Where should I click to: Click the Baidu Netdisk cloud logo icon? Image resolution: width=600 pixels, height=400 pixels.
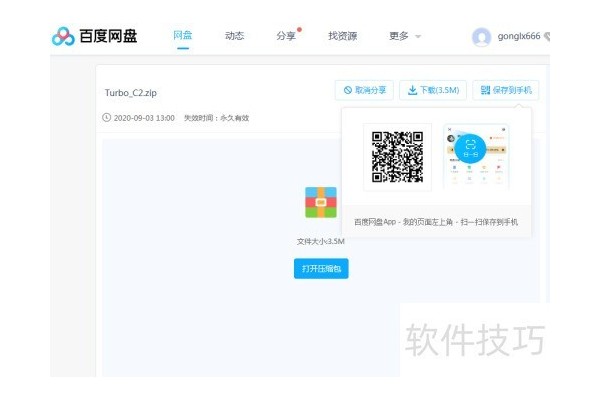click(63, 36)
